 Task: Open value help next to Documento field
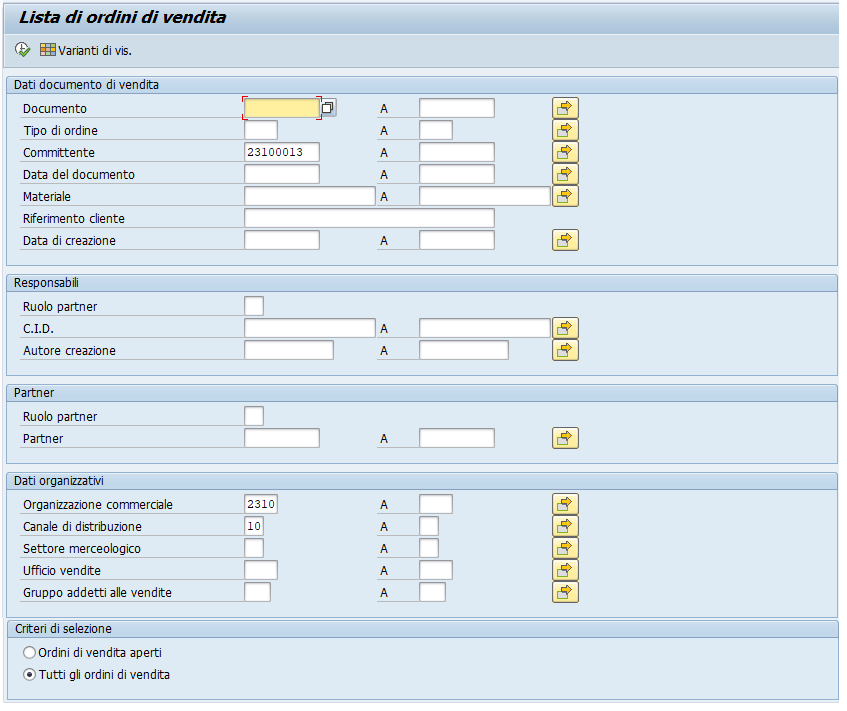pos(328,108)
